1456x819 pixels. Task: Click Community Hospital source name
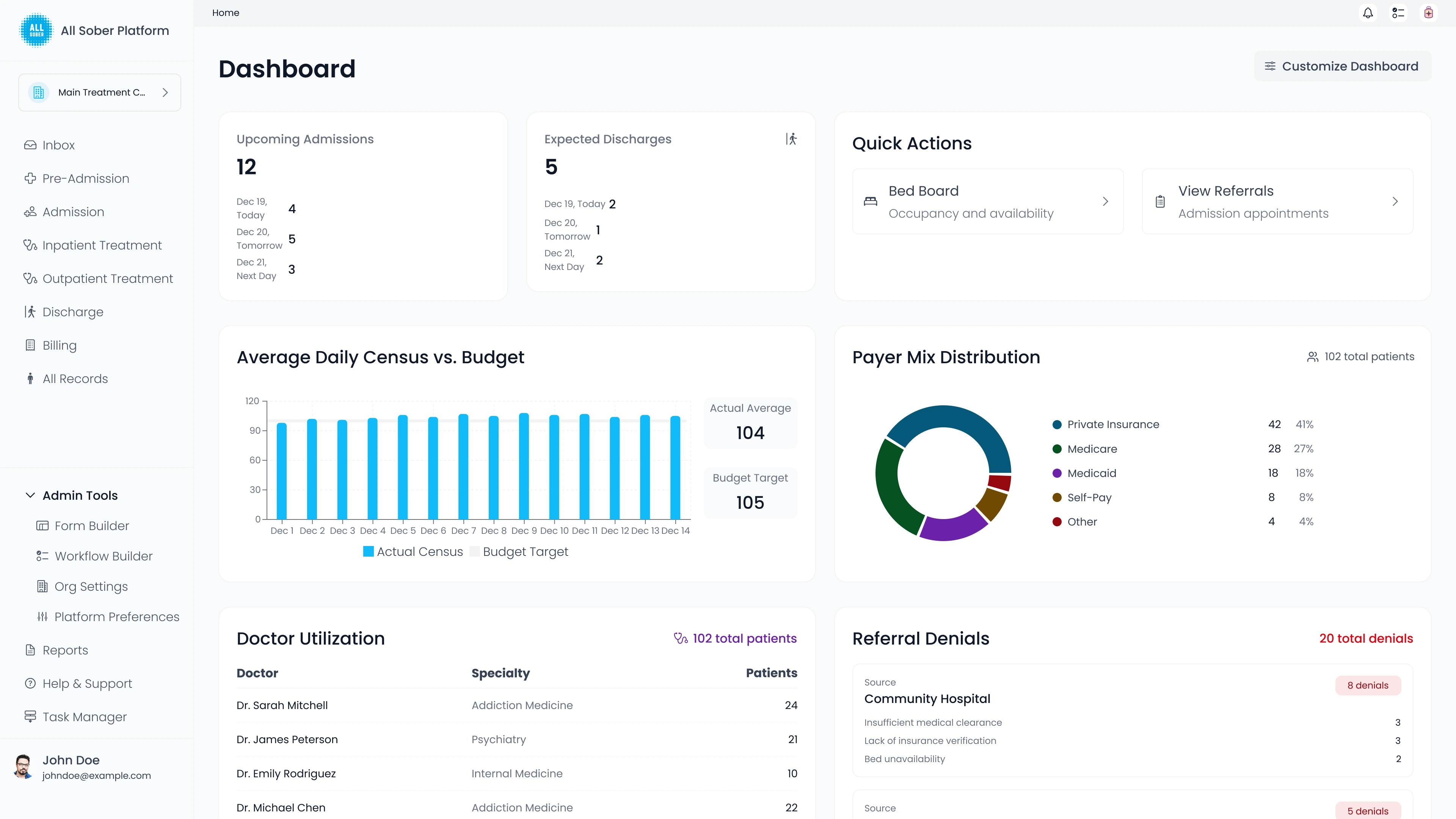(927, 698)
